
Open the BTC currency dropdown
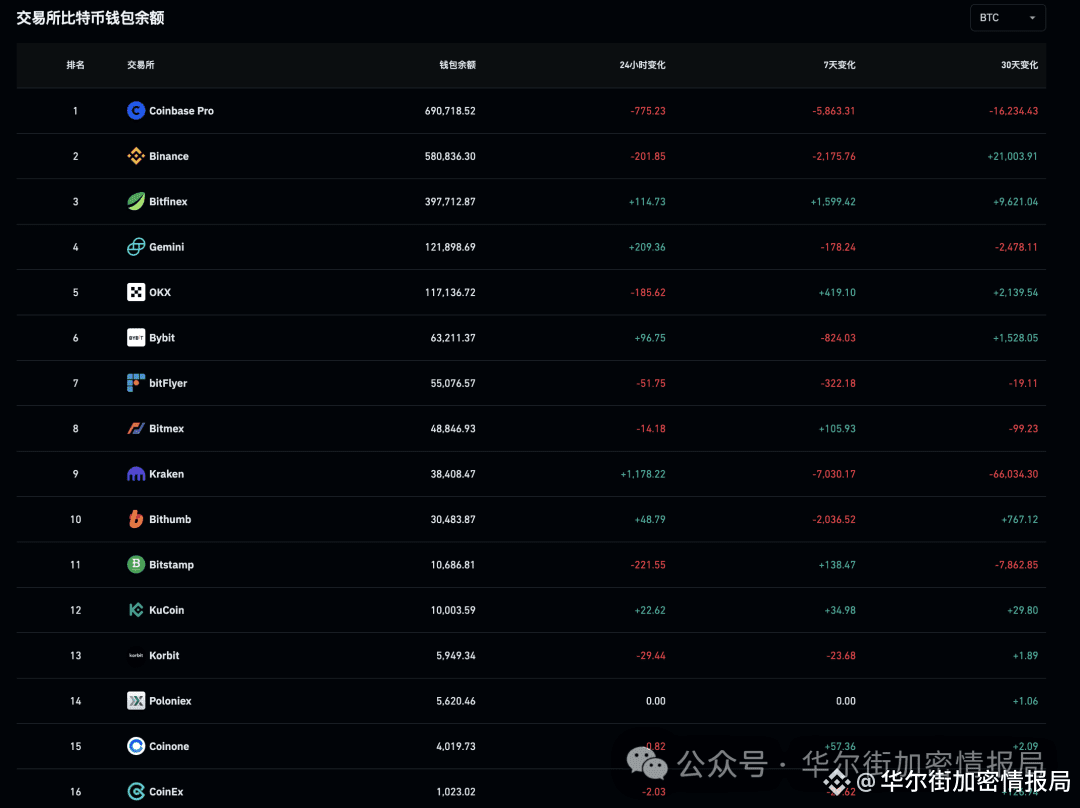[x=1008, y=18]
